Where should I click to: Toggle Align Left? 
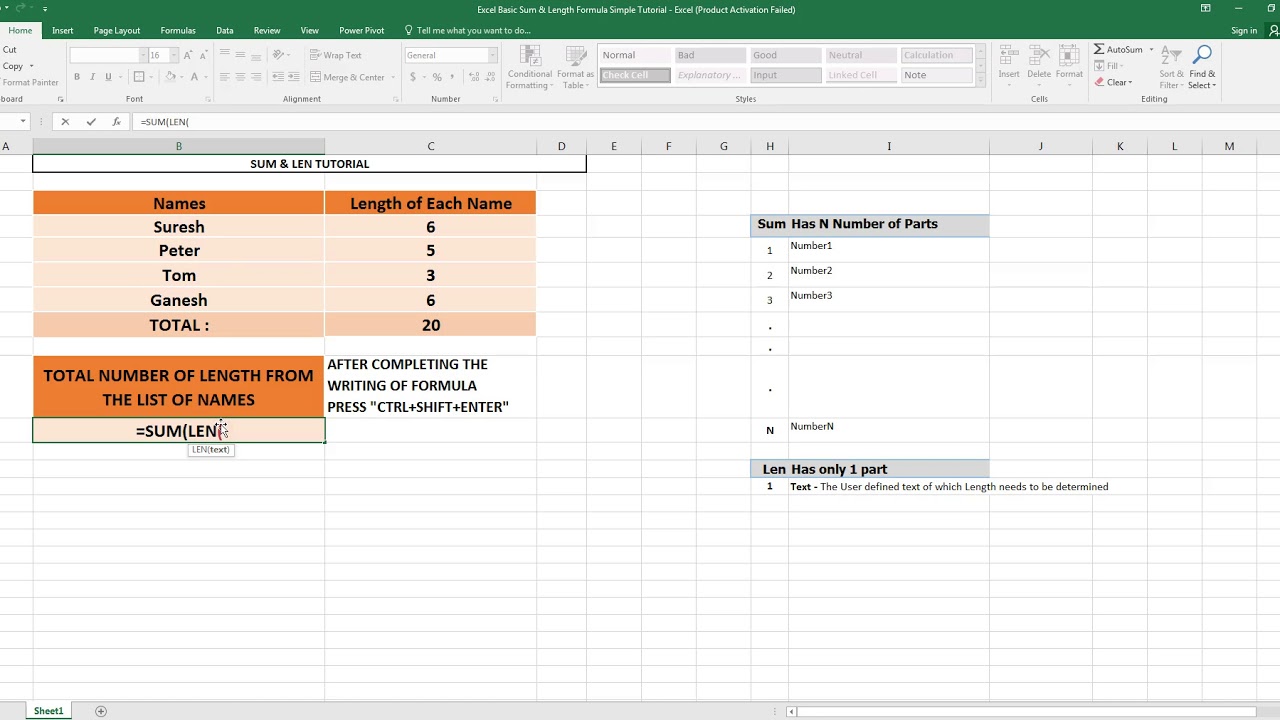[225, 77]
